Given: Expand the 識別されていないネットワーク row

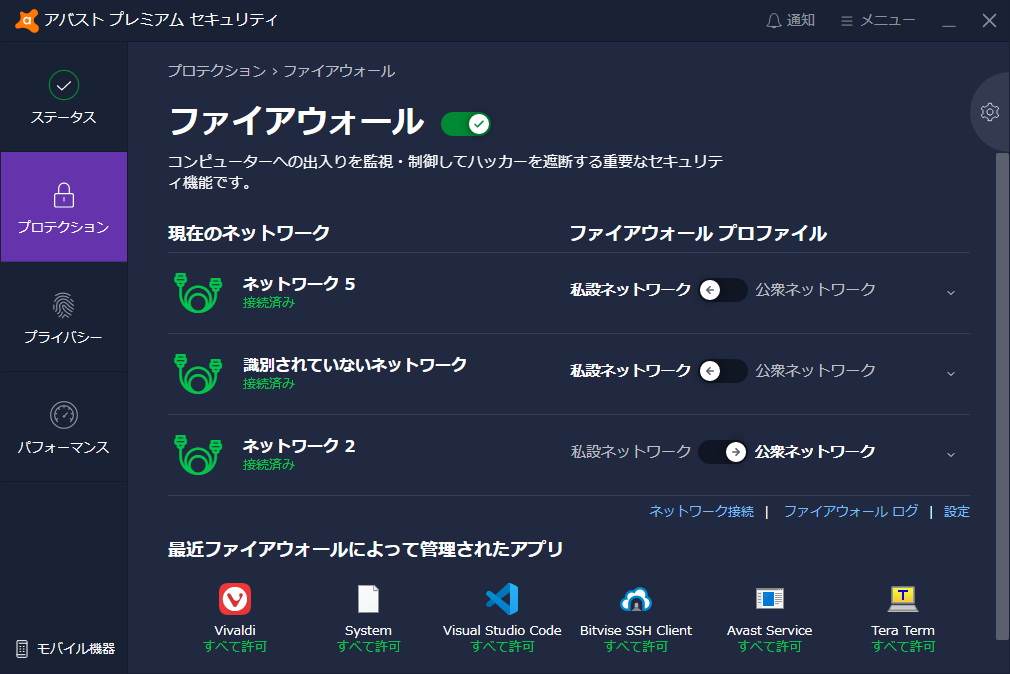Looking at the screenshot, I should [x=951, y=373].
